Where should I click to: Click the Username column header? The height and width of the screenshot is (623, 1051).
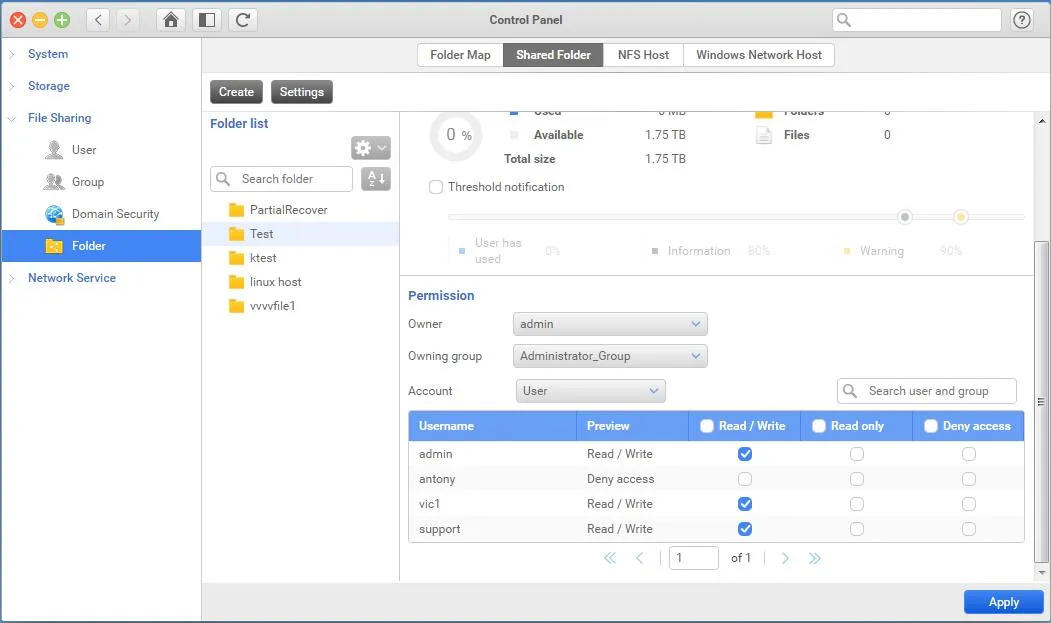click(492, 426)
